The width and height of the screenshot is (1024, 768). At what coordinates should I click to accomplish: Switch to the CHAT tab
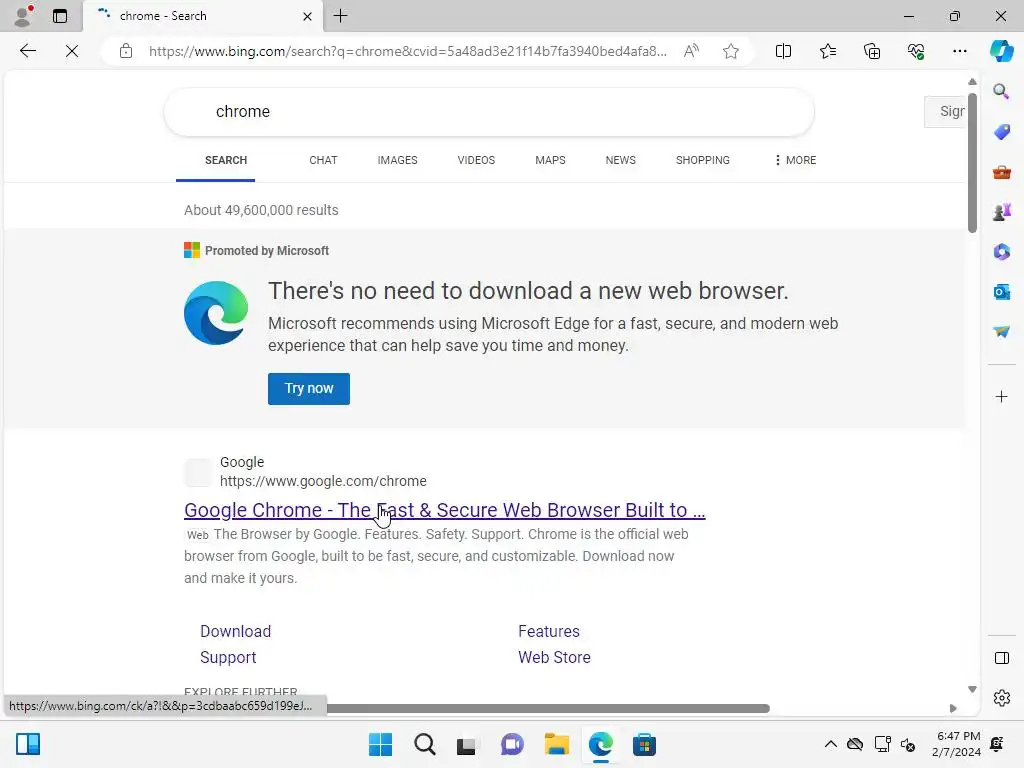pos(323,160)
